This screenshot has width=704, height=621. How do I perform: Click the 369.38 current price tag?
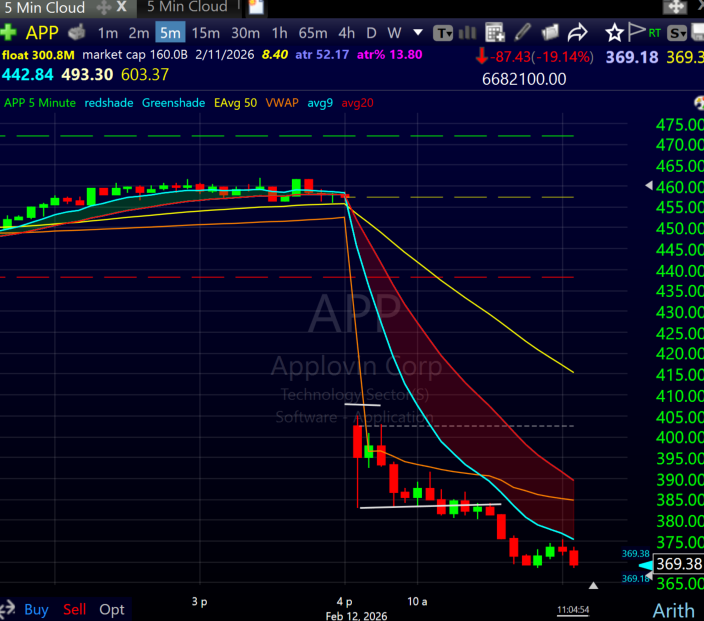(678, 564)
